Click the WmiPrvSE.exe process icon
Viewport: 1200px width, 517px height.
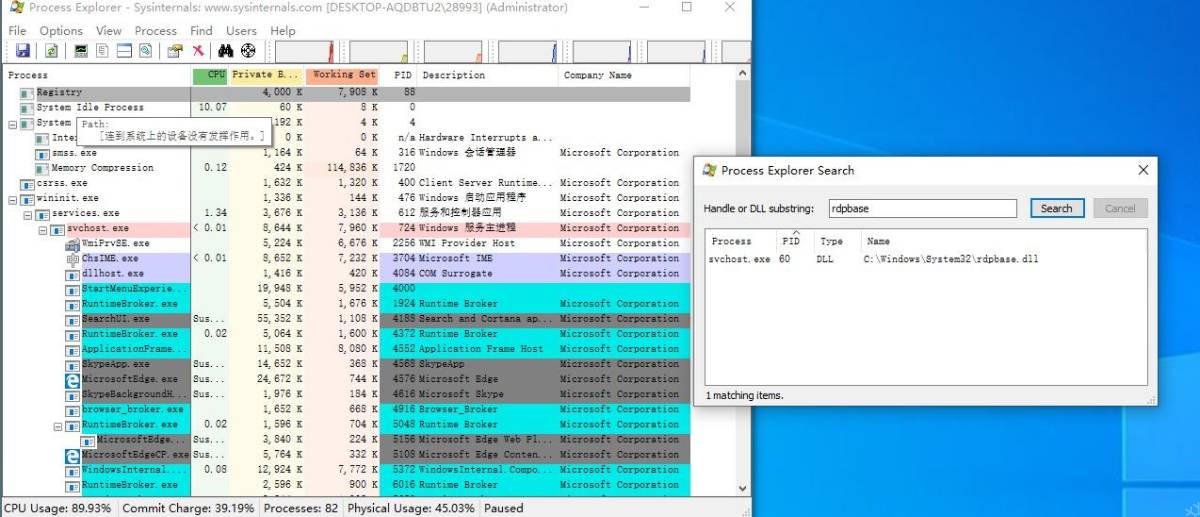tap(72, 243)
